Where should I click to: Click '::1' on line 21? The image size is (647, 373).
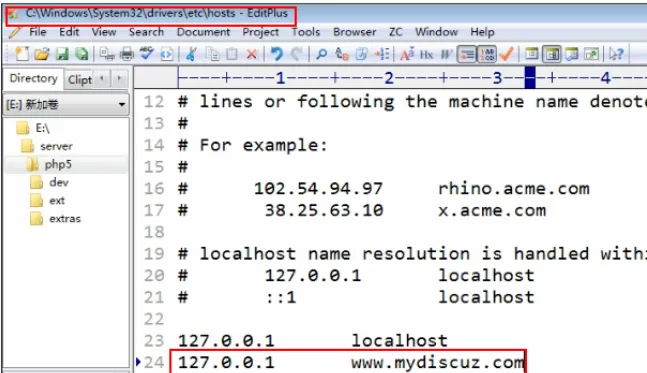coord(281,297)
